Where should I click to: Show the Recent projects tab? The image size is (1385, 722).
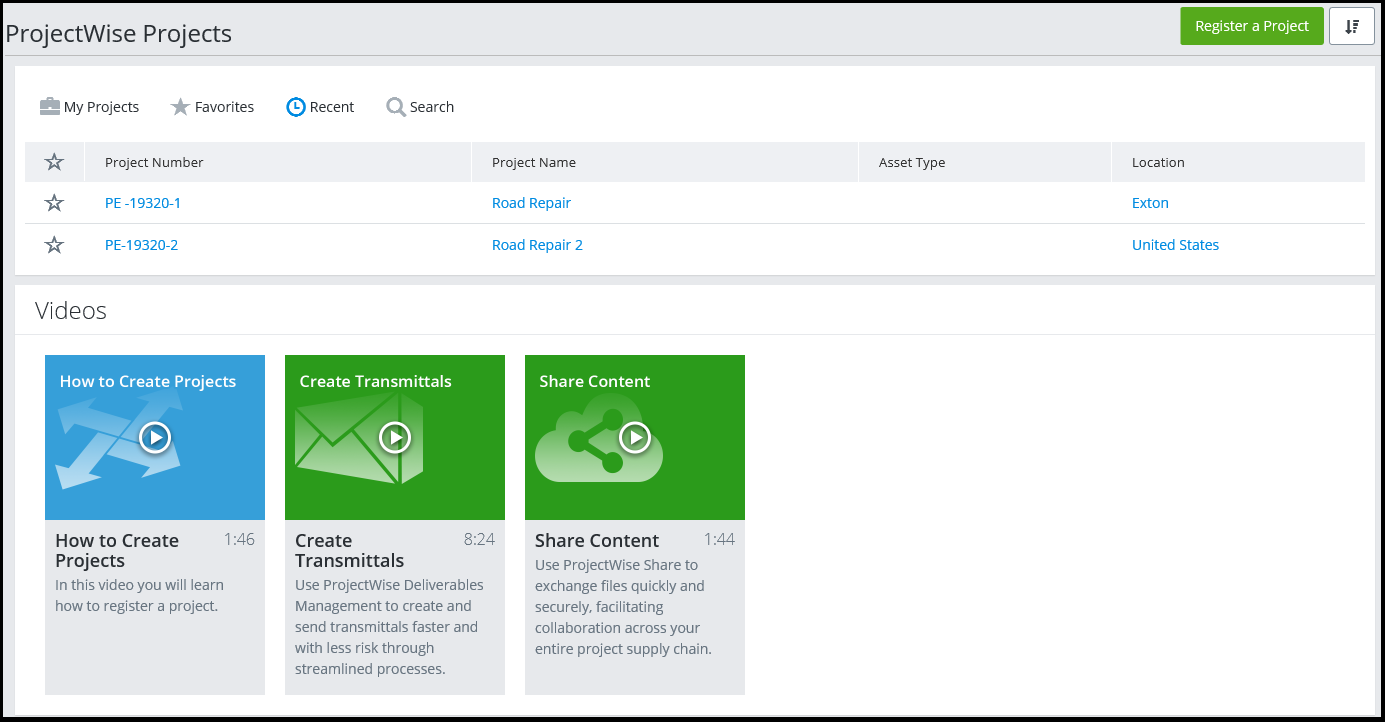tap(320, 107)
